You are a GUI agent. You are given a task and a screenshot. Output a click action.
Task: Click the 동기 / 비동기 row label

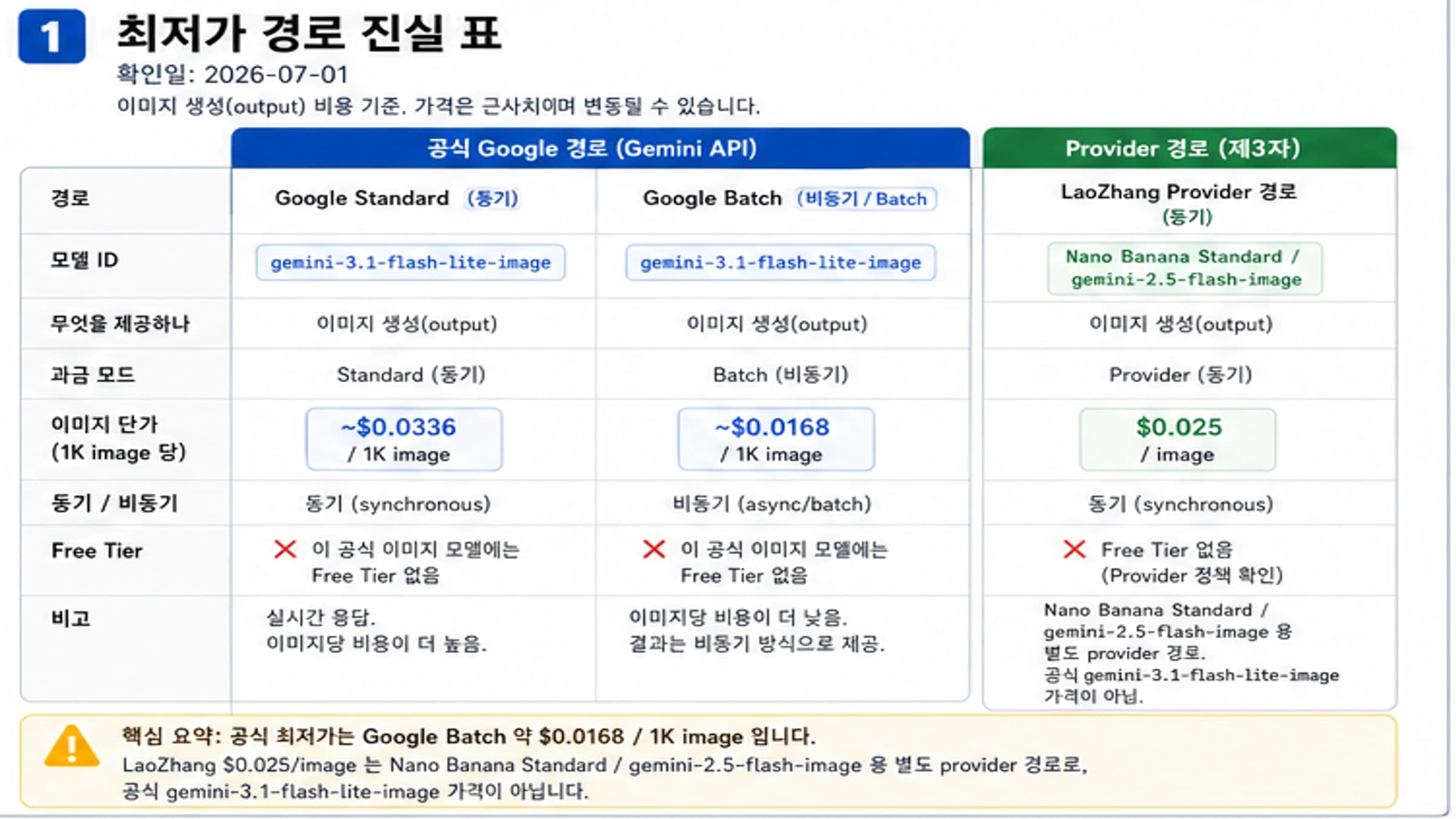coord(115,503)
